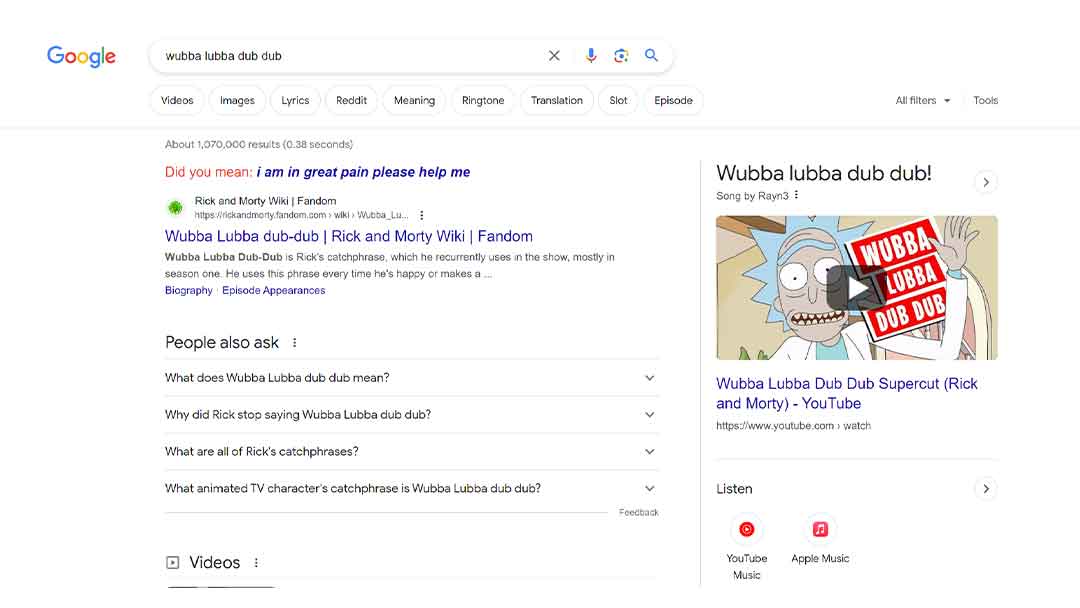Click the 'About 1,070,000 results' text

click(x=258, y=145)
